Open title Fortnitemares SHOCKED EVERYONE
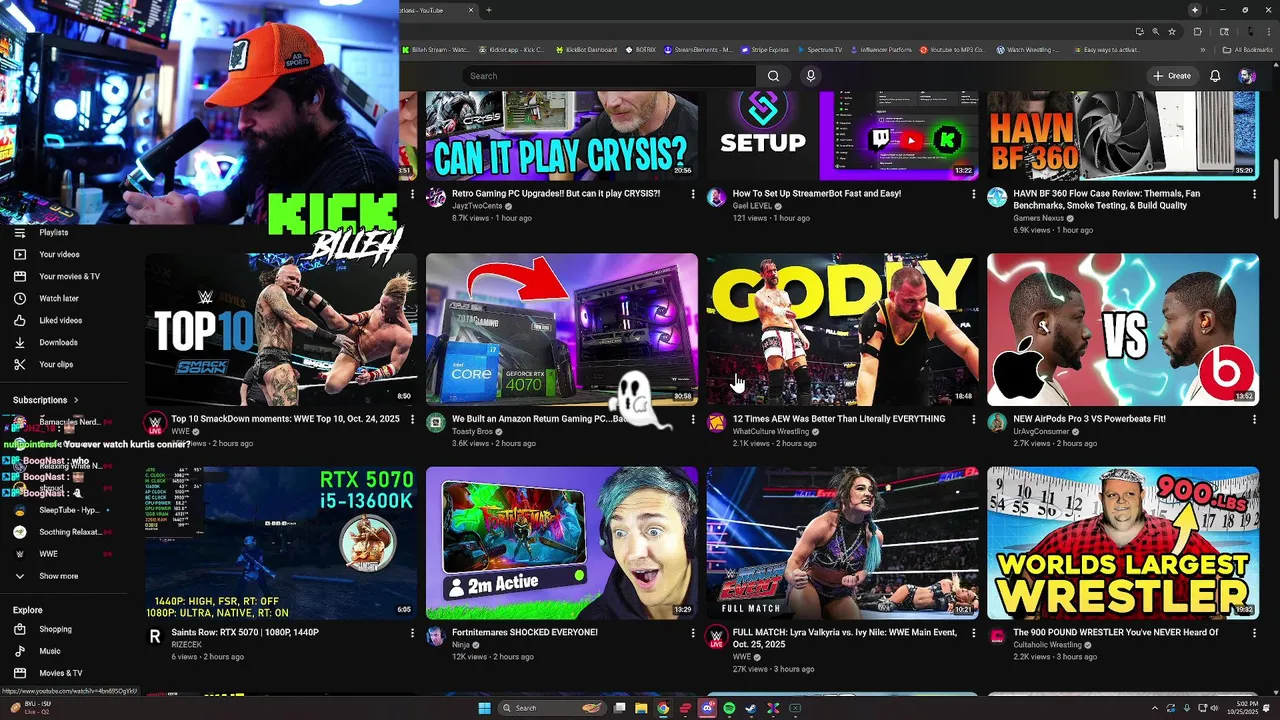Viewport: 1280px width, 720px height. 525,633
